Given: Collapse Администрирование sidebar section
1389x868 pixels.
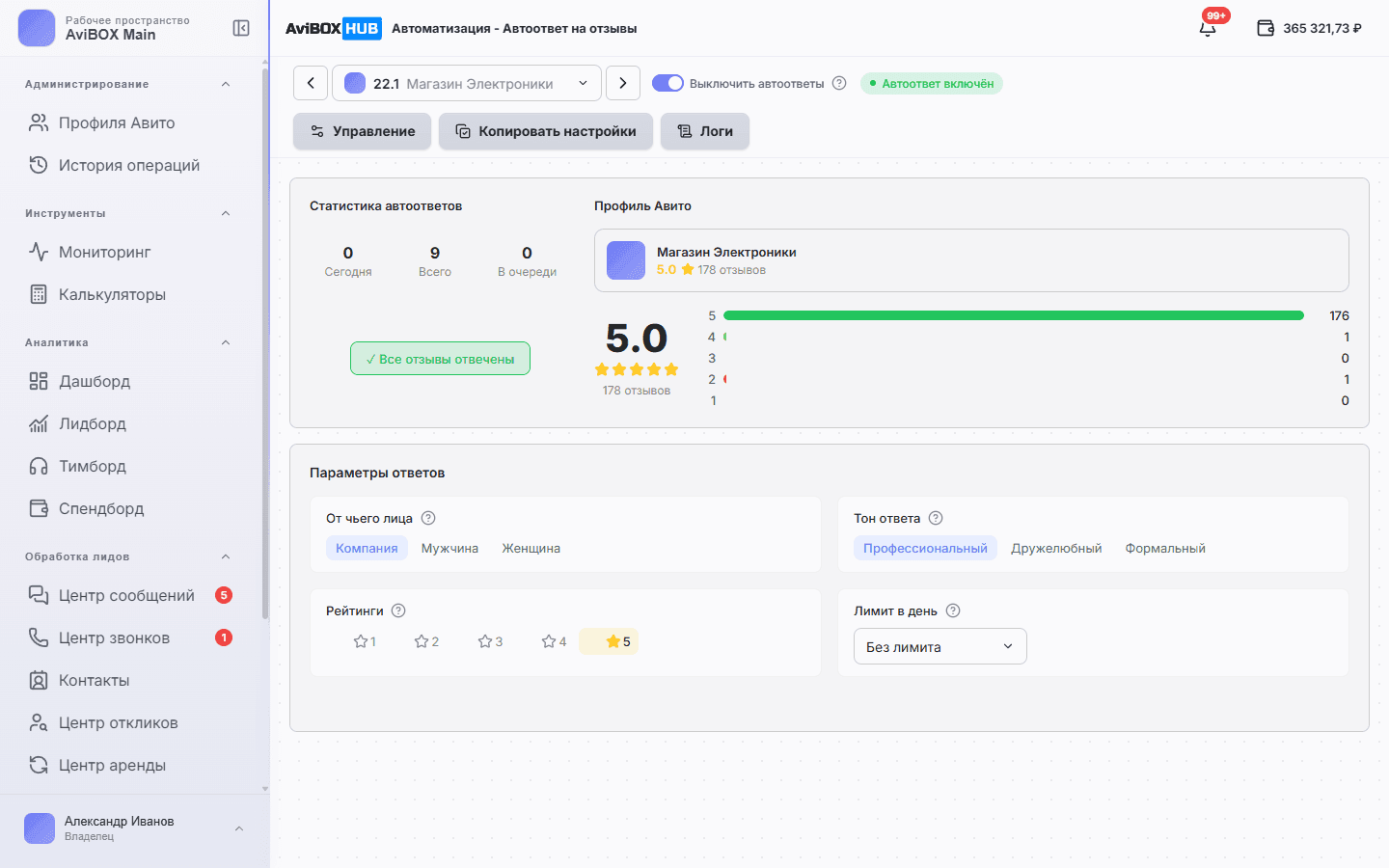Looking at the screenshot, I should [226, 84].
